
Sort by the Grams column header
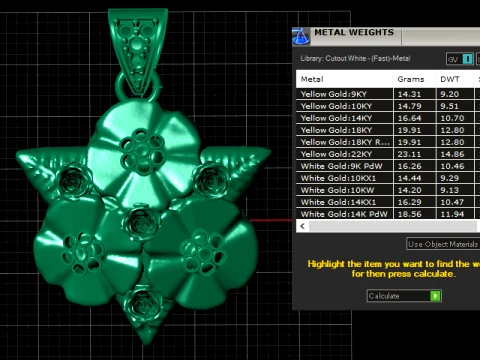[414, 79]
